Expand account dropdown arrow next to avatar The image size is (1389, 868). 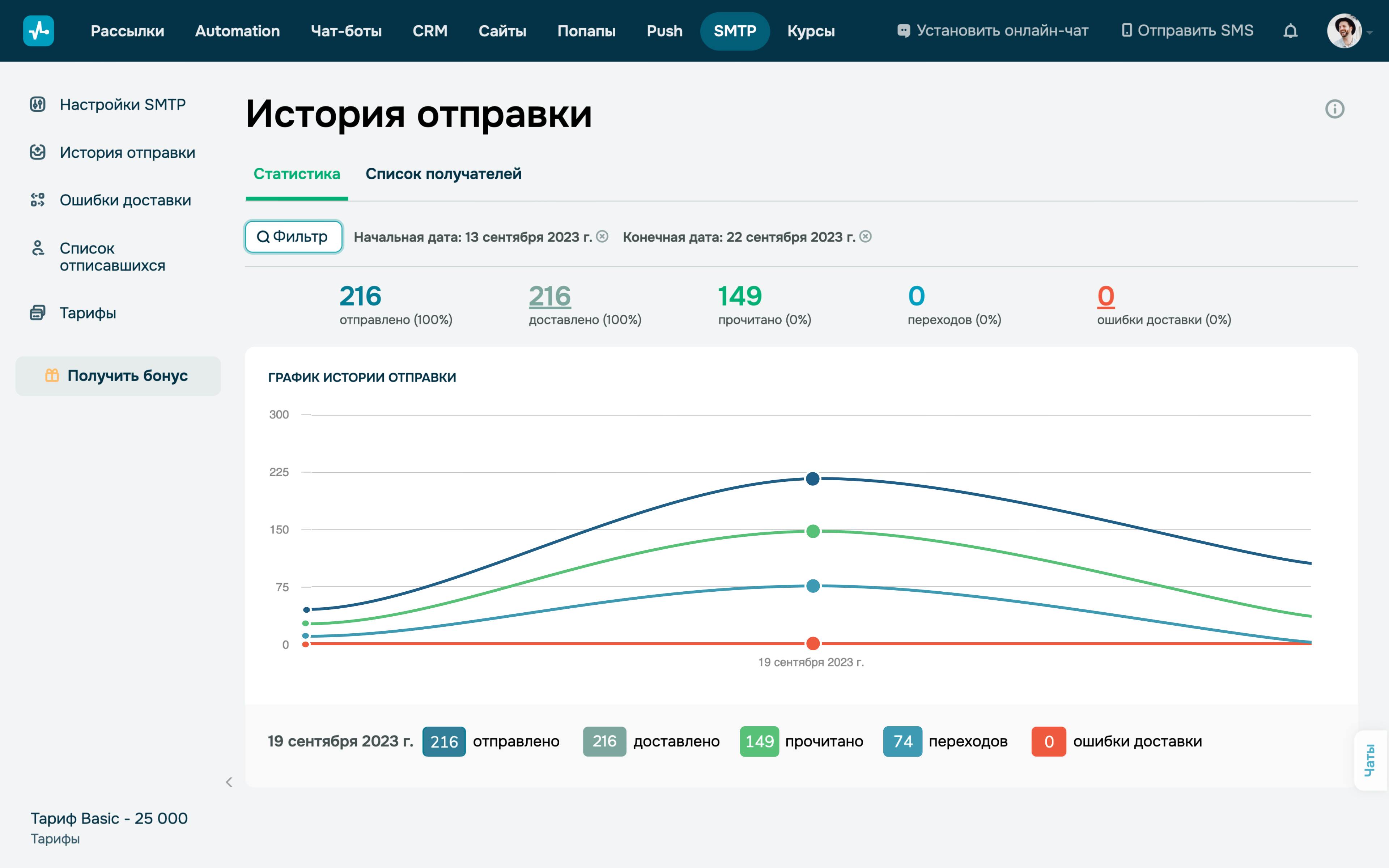pos(1370,33)
